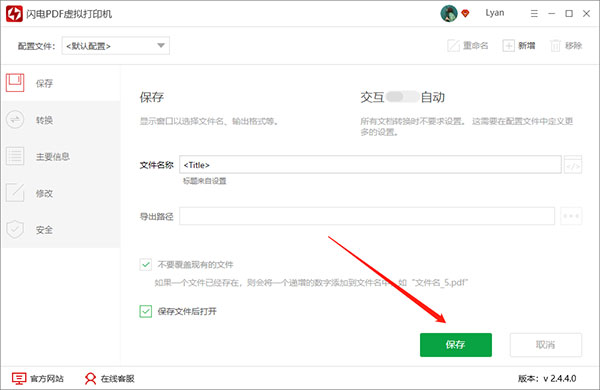Click the 移除 remove profile button
The height and width of the screenshot is (390, 600).
(566, 46)
